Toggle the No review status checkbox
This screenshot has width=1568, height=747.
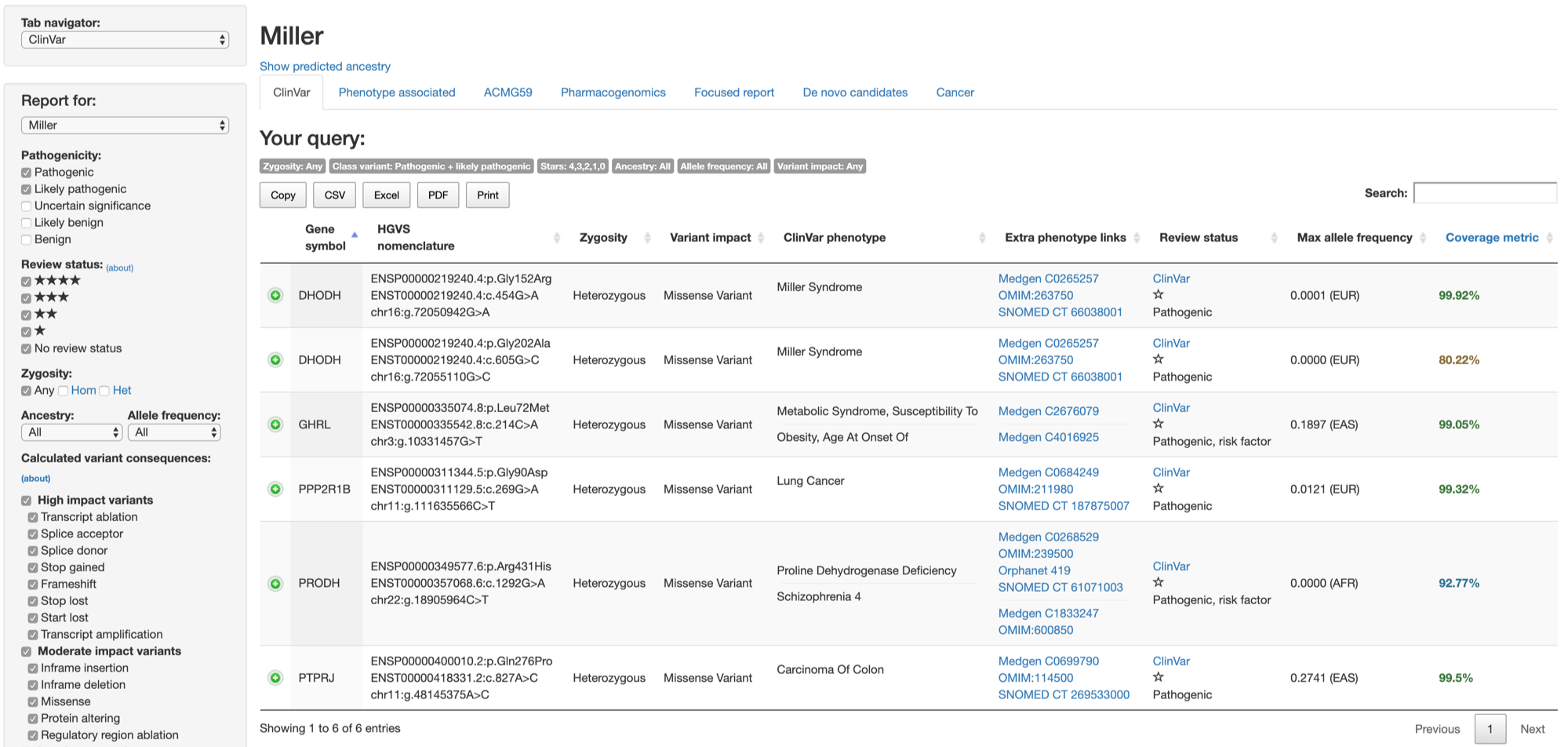click(x=27, y=349)
